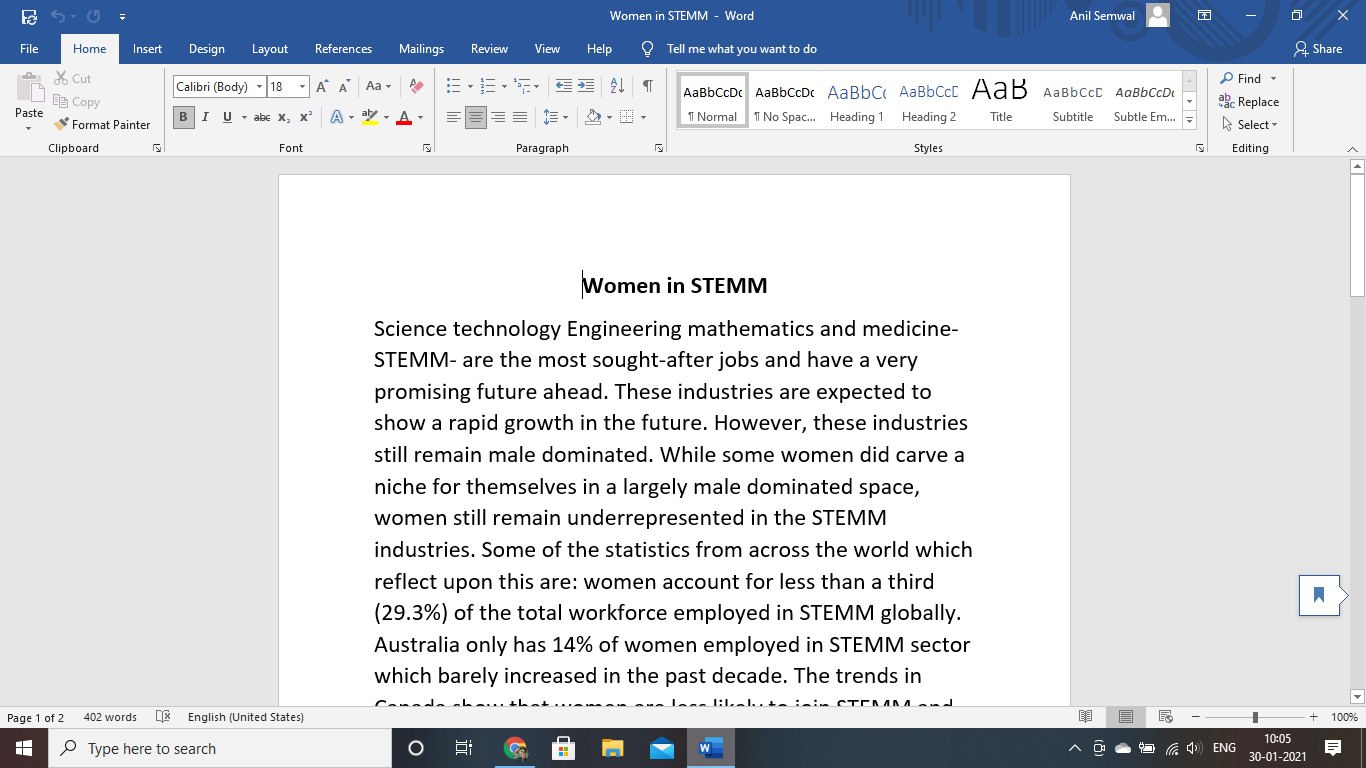
Task: Open the font size dropdown
Action: (x=303, y=87)
